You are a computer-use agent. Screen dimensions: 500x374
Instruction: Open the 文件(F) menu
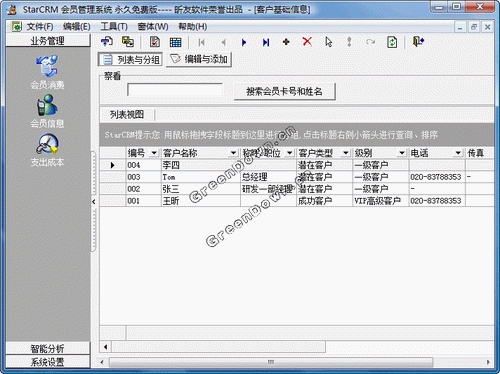pos(40,26)
